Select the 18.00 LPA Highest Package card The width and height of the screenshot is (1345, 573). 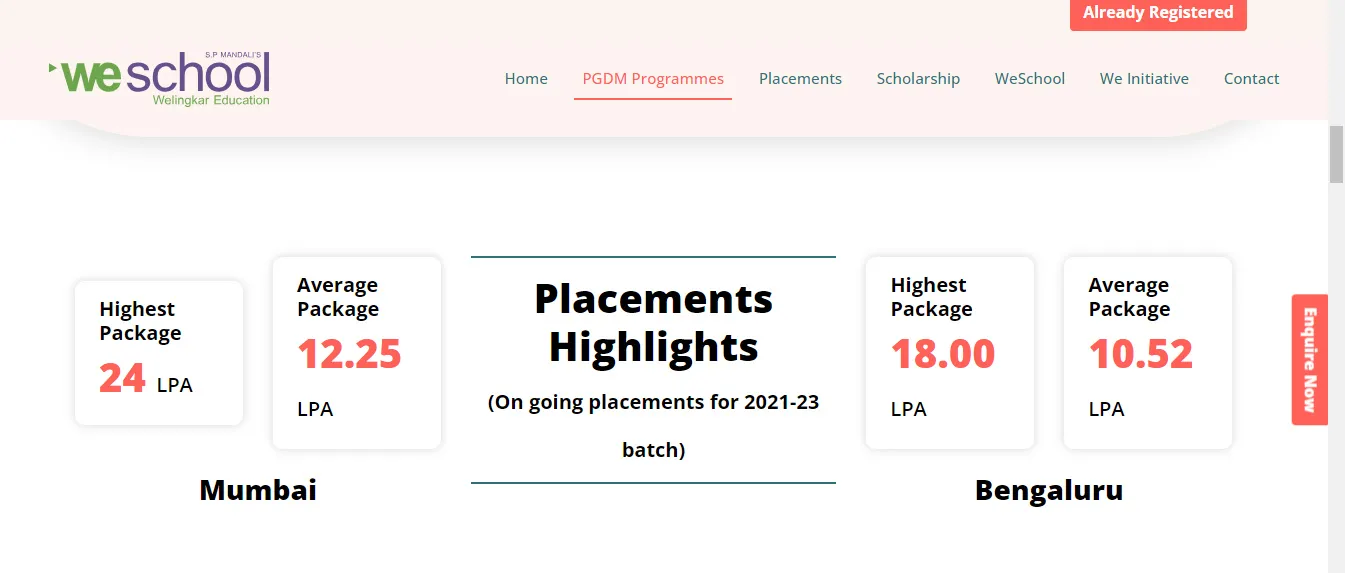(x=950, y=353)
